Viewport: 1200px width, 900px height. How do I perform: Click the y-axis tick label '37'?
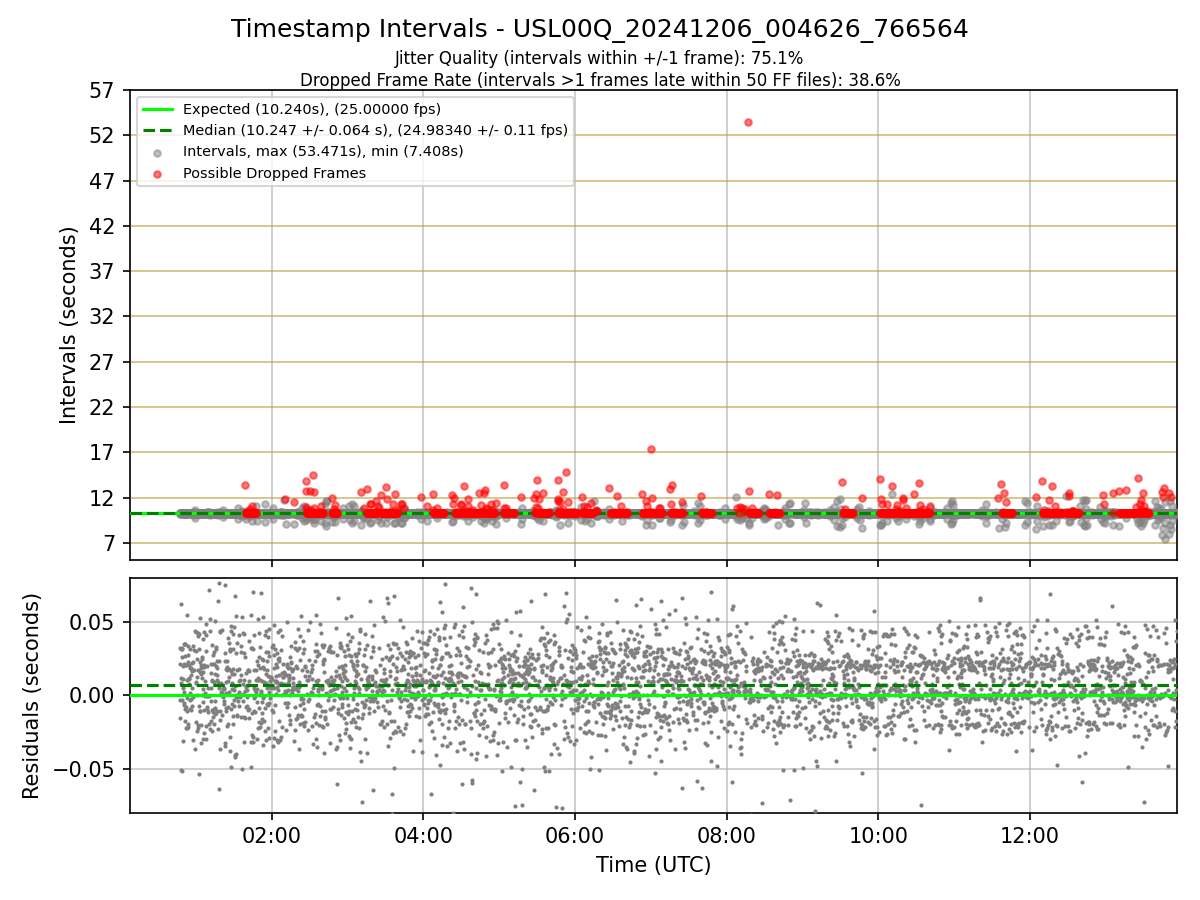[102, 271]
